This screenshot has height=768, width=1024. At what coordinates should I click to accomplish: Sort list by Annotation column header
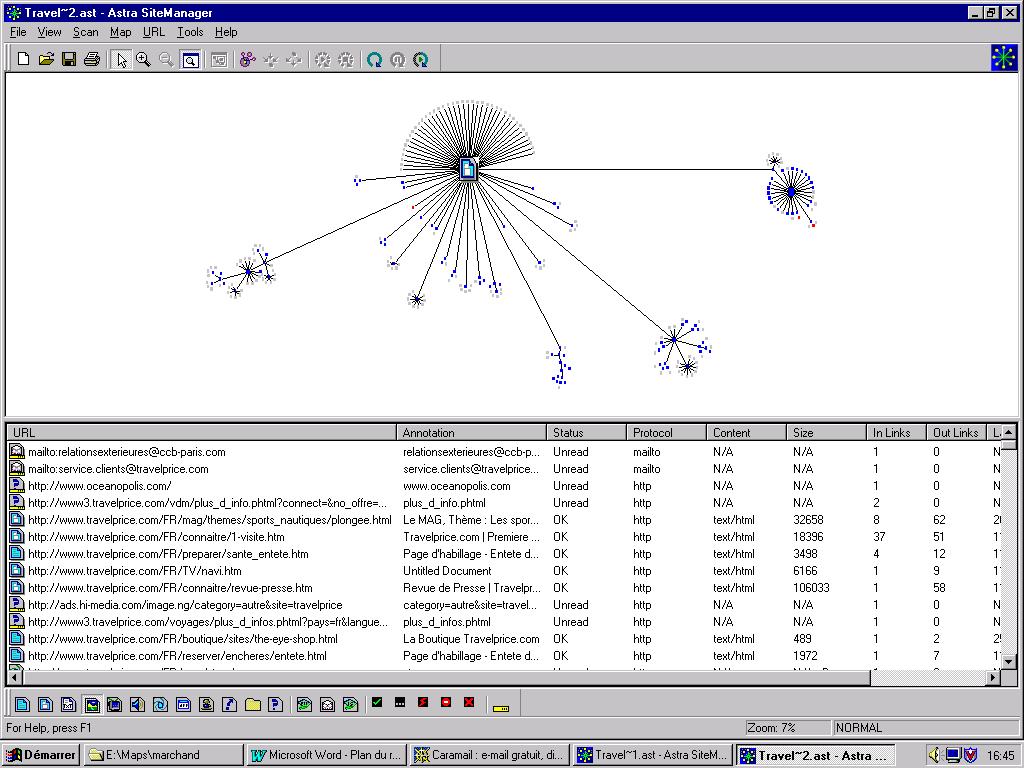pos(471,432)
